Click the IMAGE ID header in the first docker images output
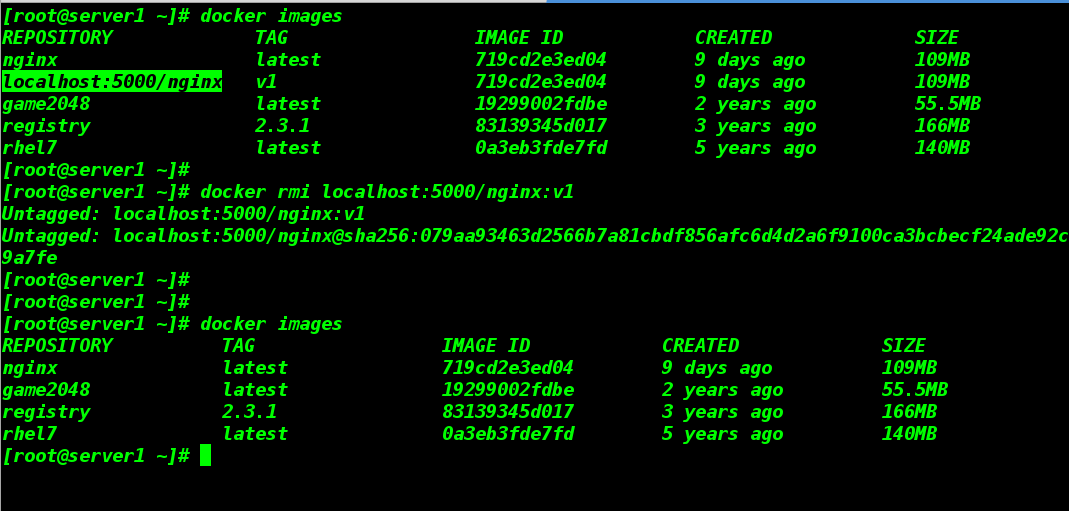 tap(519, 37)
